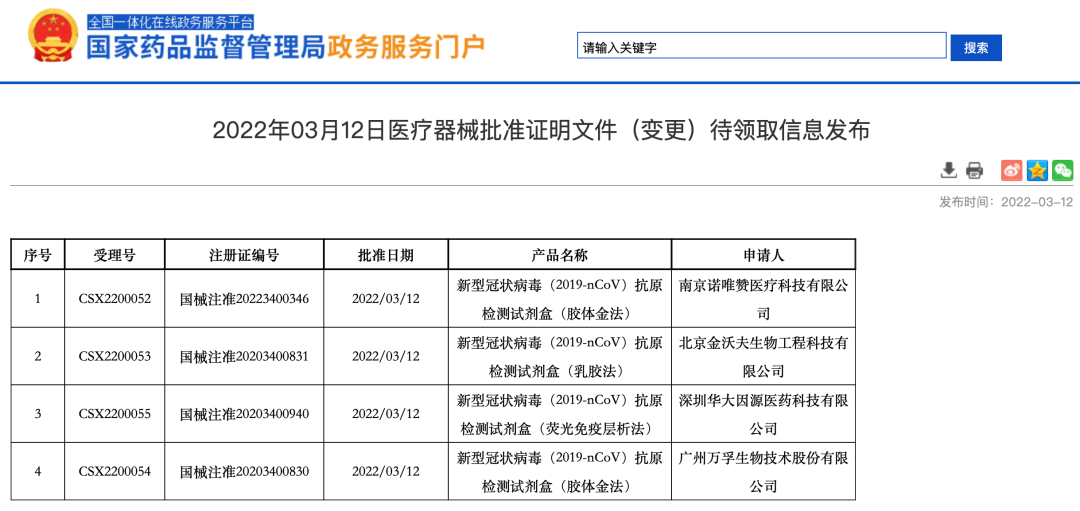Click applicant 深圳华大因源医药科技有限公司

point(763,414)
